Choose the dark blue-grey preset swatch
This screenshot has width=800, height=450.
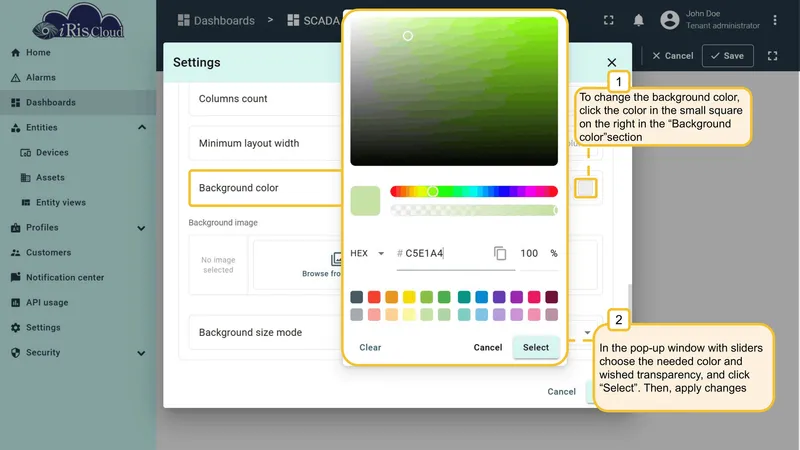(x=357, y=297)
